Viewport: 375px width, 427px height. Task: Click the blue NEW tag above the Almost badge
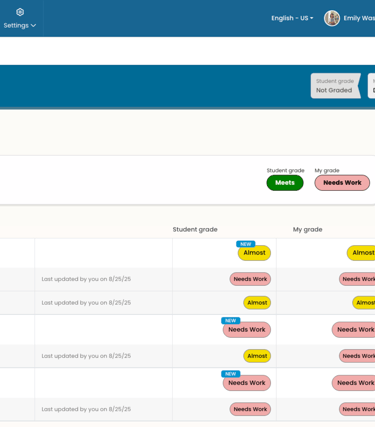click(246, 244)
